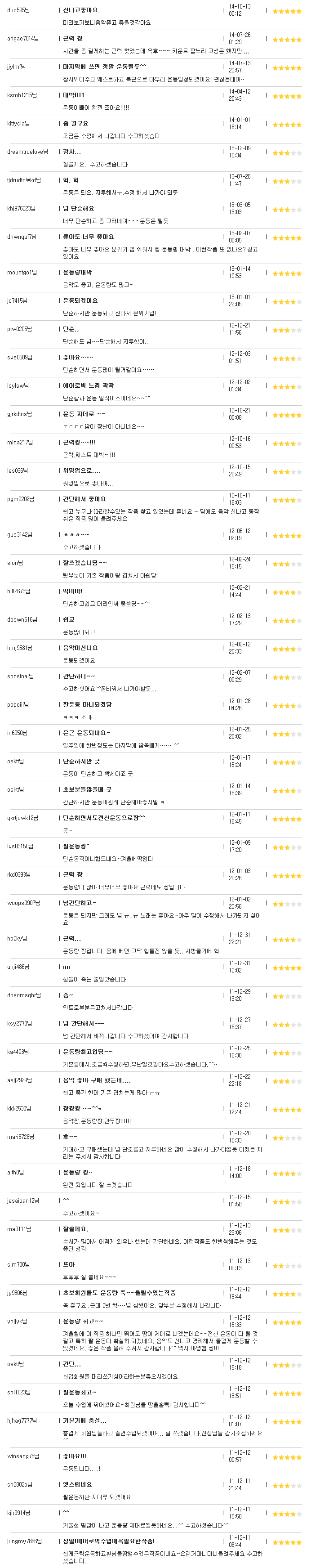The height and width of the screenshot is (1568, 311).
Task: Click review title 좋아도 너무 좋아요
Action: click(88, 237)
